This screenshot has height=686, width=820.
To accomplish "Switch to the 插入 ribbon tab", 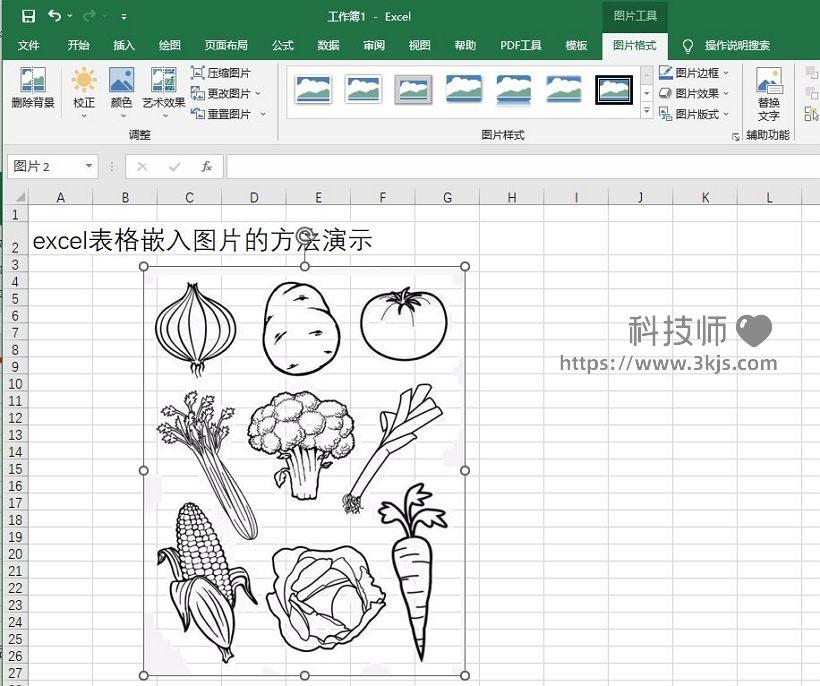I will [x=124, y=45].
